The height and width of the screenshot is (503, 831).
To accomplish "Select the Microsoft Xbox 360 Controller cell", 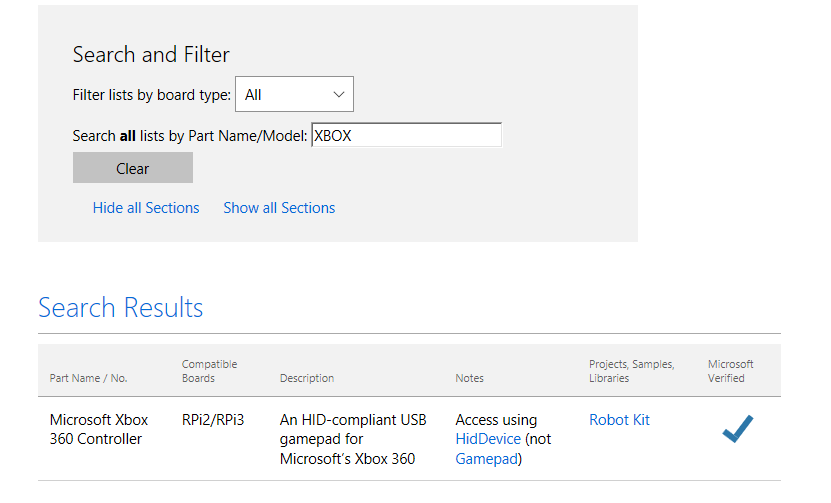I will point(99,429).
